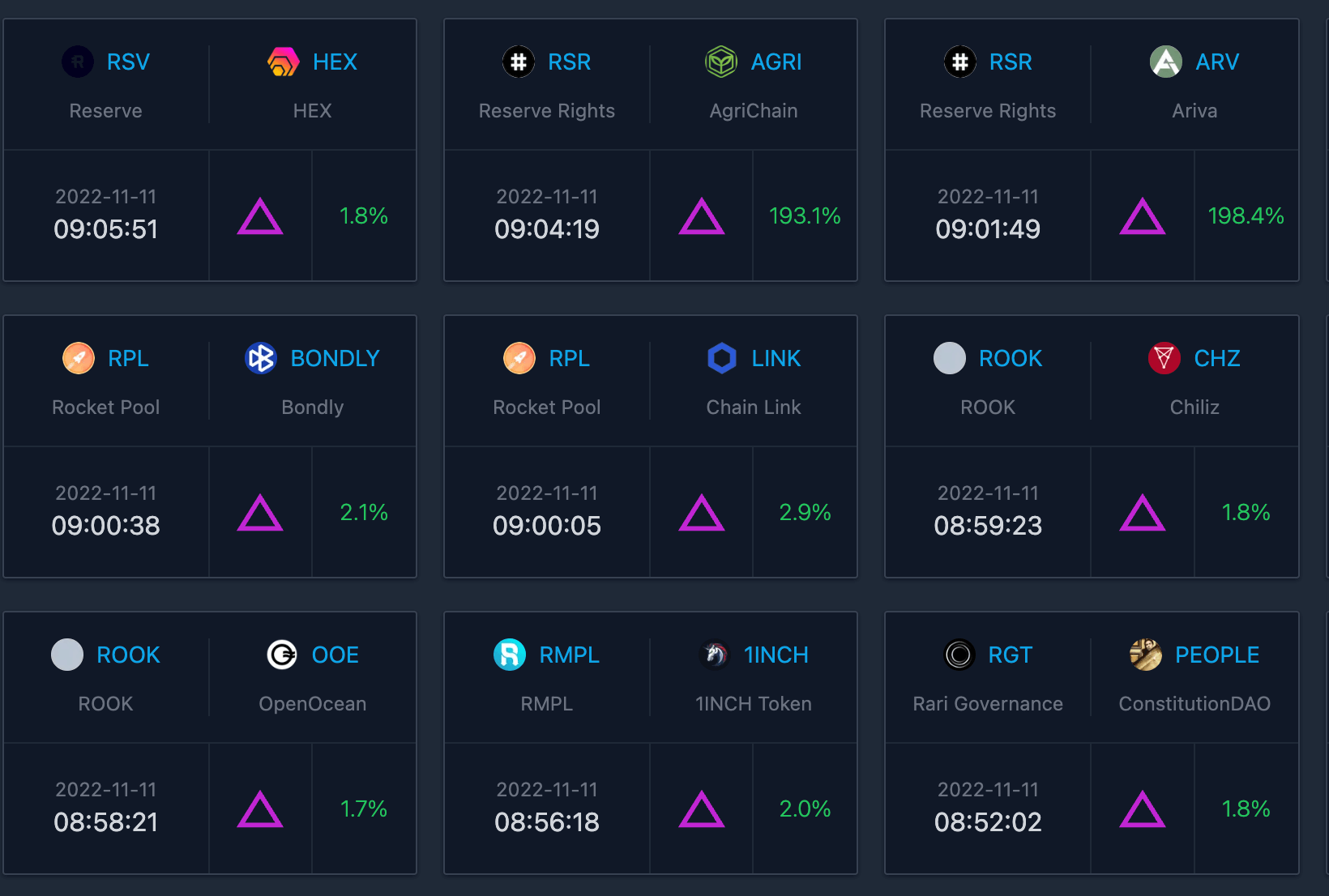Click the Bondly token icon

tap(261, 358)
